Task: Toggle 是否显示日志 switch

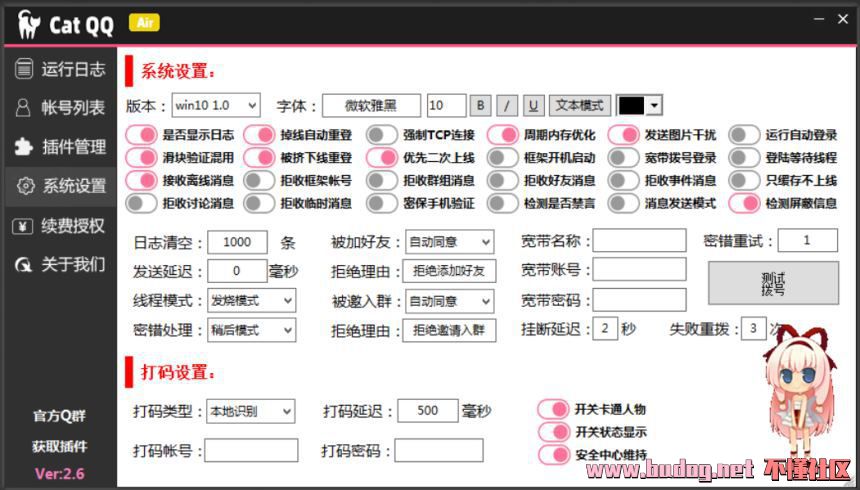Action: point(141,135)
